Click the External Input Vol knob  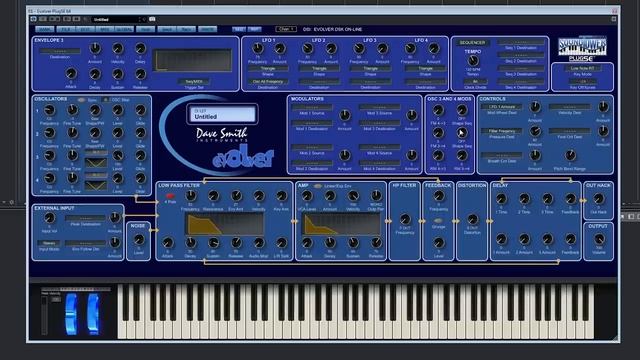pyautogui.click(x=49, y=218)
